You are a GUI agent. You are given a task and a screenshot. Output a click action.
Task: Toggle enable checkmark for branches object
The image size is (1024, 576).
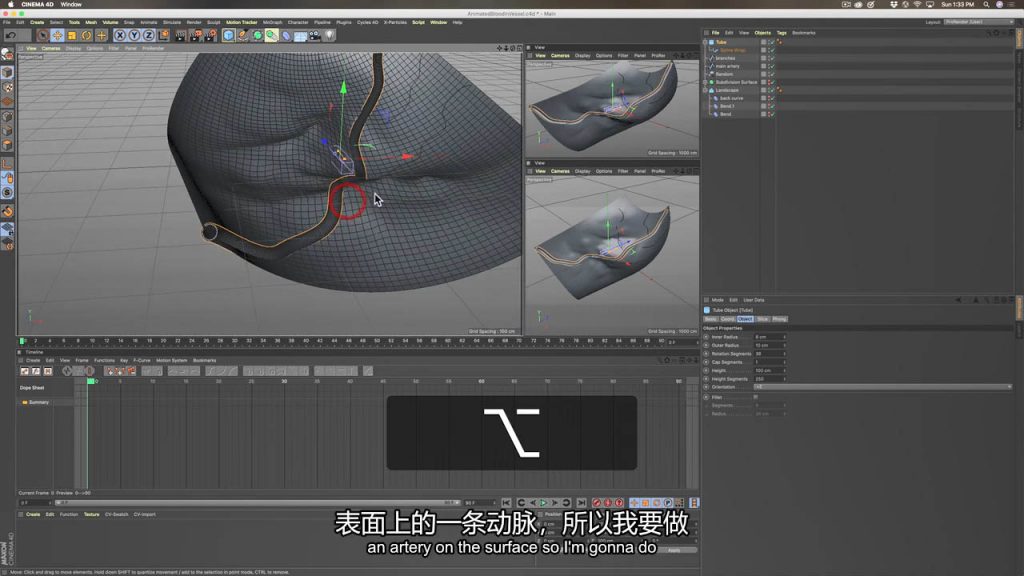coord(771,58)
